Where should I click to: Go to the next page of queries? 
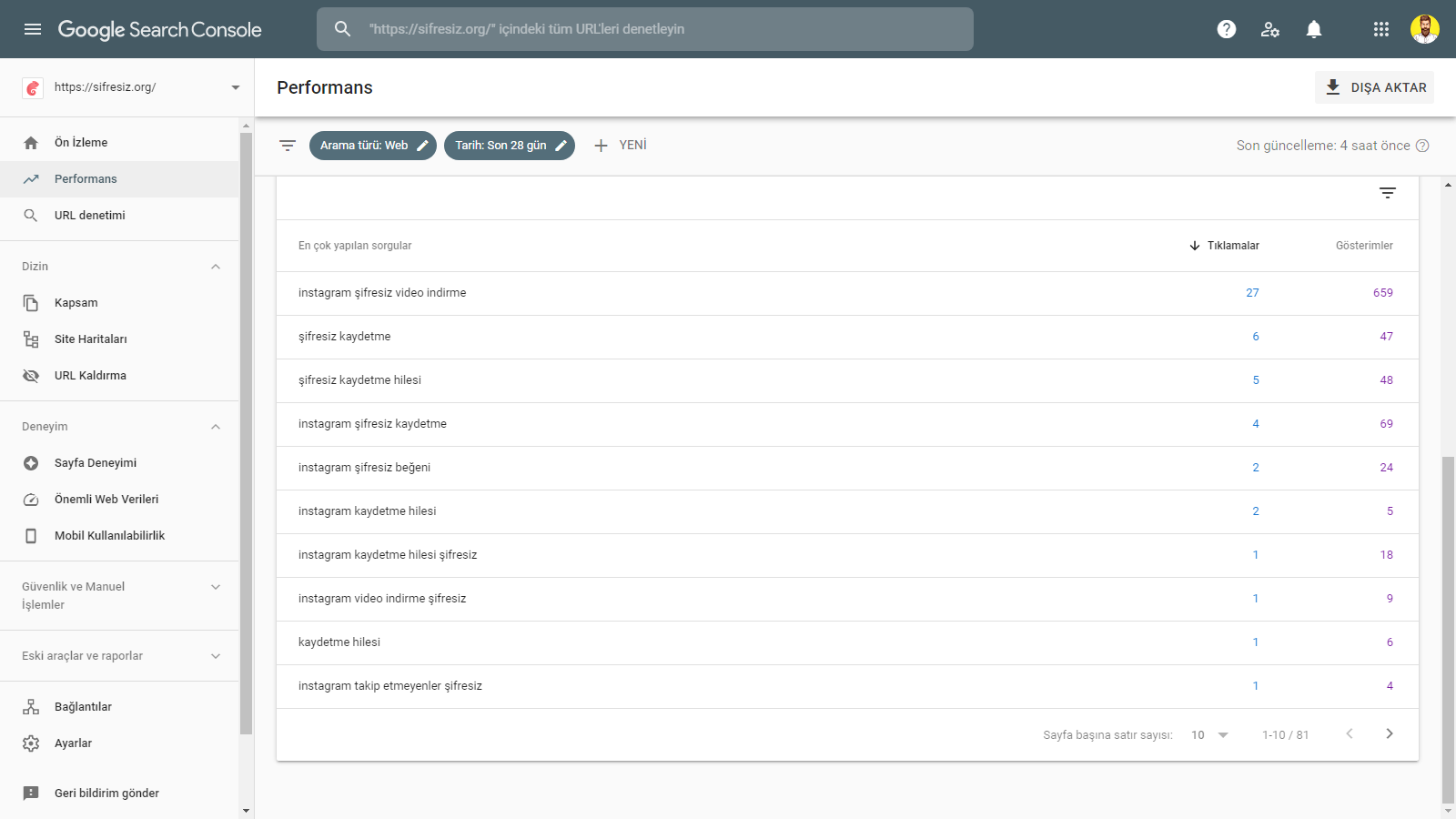click(x=1390, y=734)
